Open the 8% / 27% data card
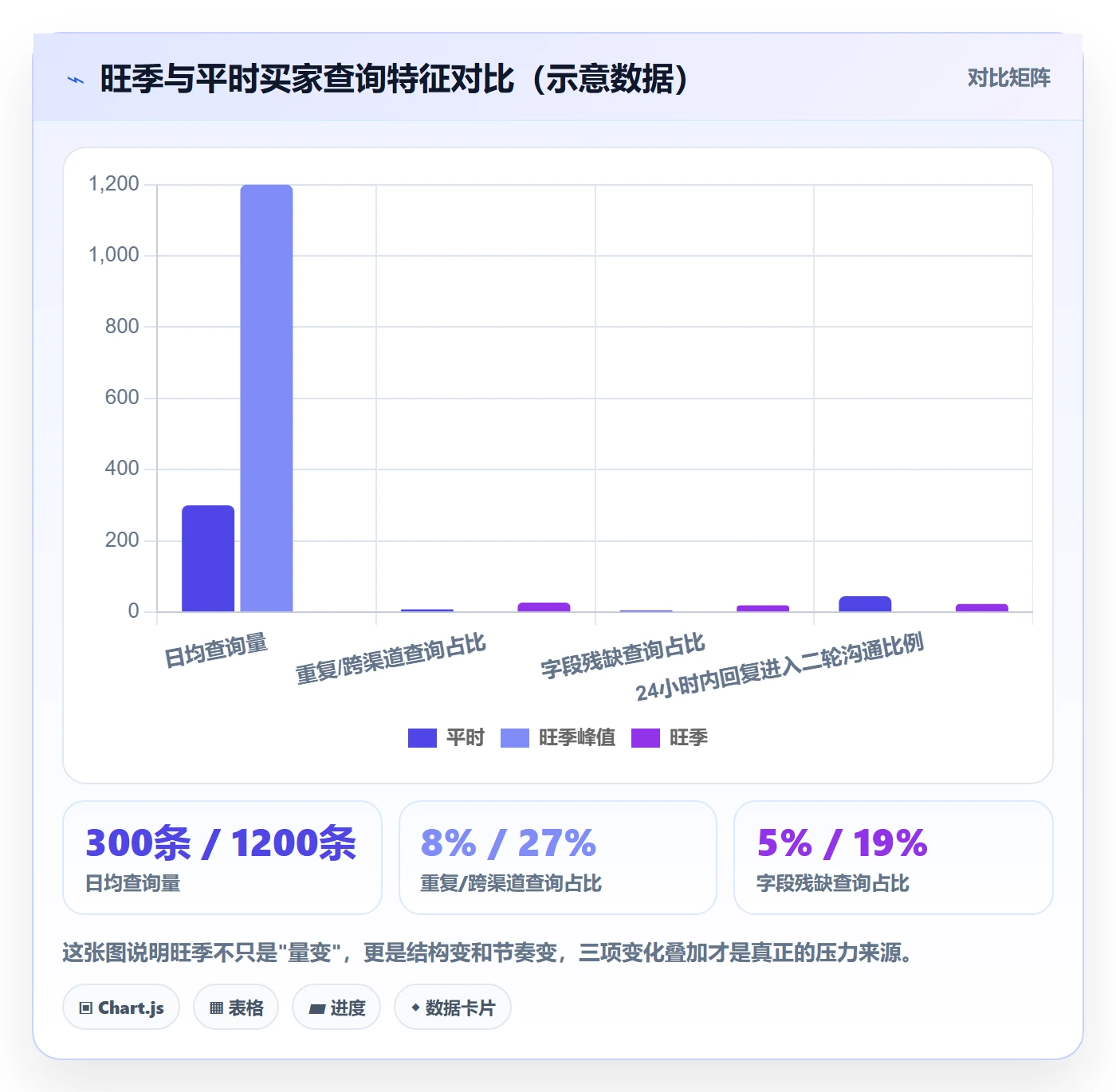1116x1092 pixels. point(558,858)
